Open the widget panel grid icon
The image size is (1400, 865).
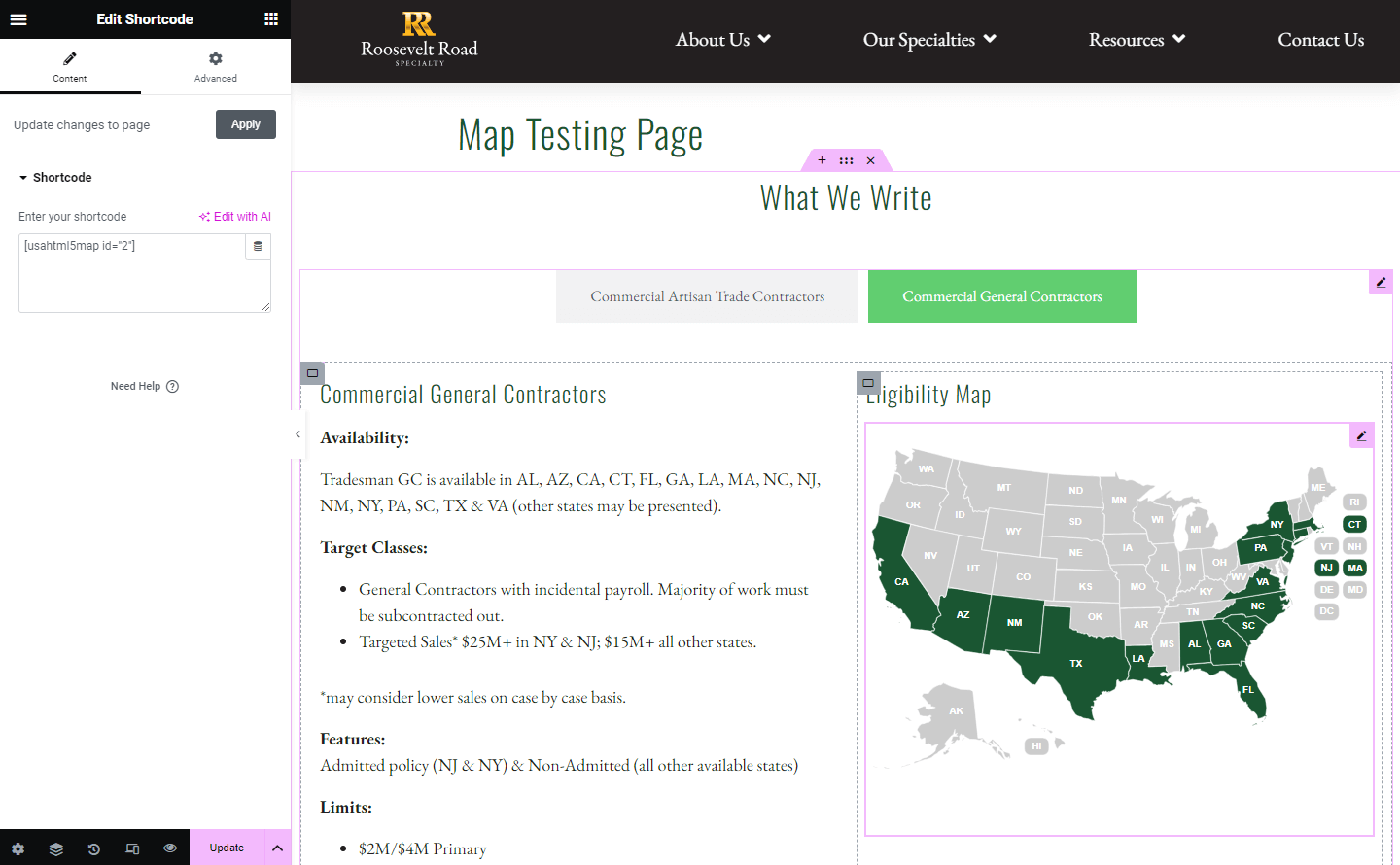[270, 18]
